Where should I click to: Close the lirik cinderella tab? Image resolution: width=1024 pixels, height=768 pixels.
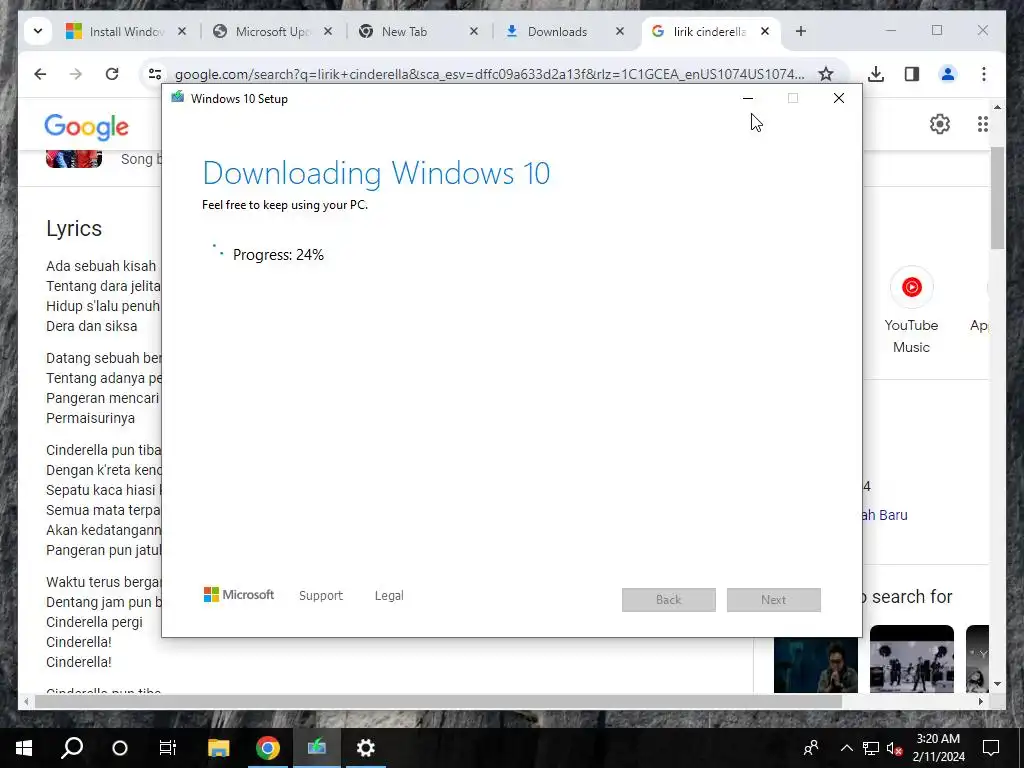(x=765, y=31)
